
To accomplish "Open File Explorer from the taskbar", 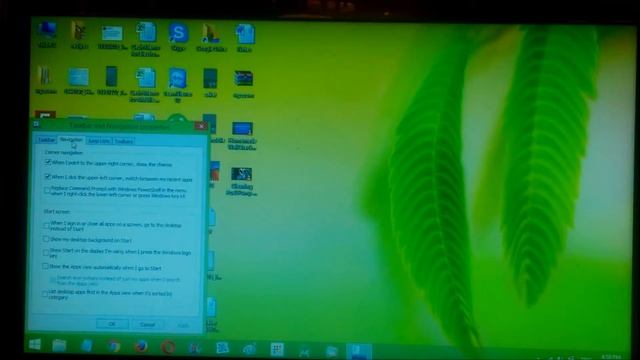I will pyautogui.click(x=59, y=346).
